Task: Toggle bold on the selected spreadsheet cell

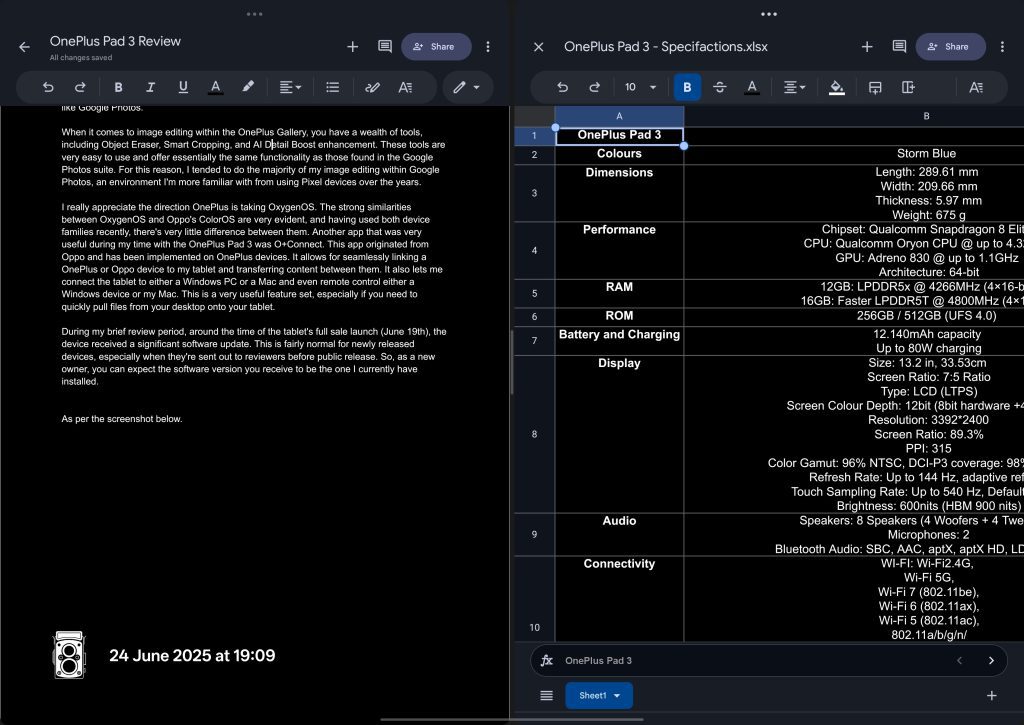Action: pos(687,87)
